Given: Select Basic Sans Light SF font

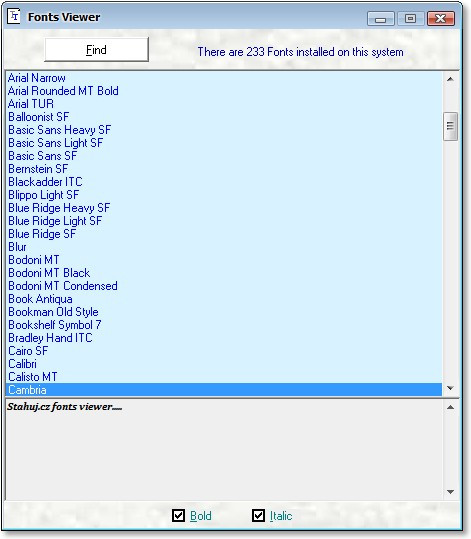Looking at the screenshot, I should click(224, 143).
